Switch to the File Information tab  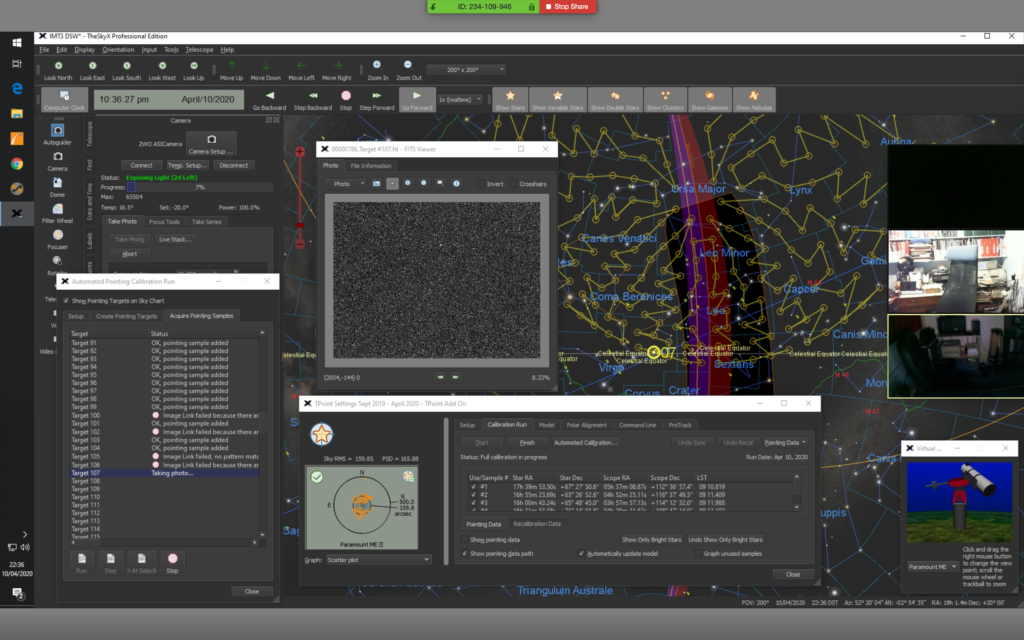click(370, 166)
